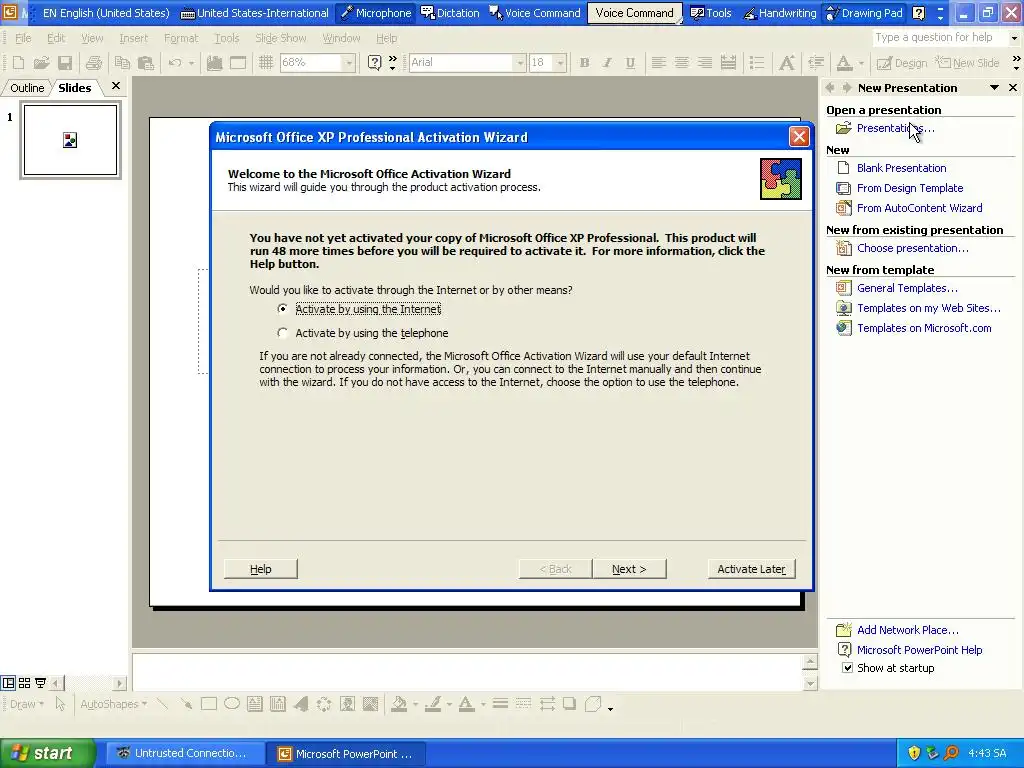This screenshot has width=1024, height=768.
Task: Open Templates on my Web Sites link
Action: 929,308
